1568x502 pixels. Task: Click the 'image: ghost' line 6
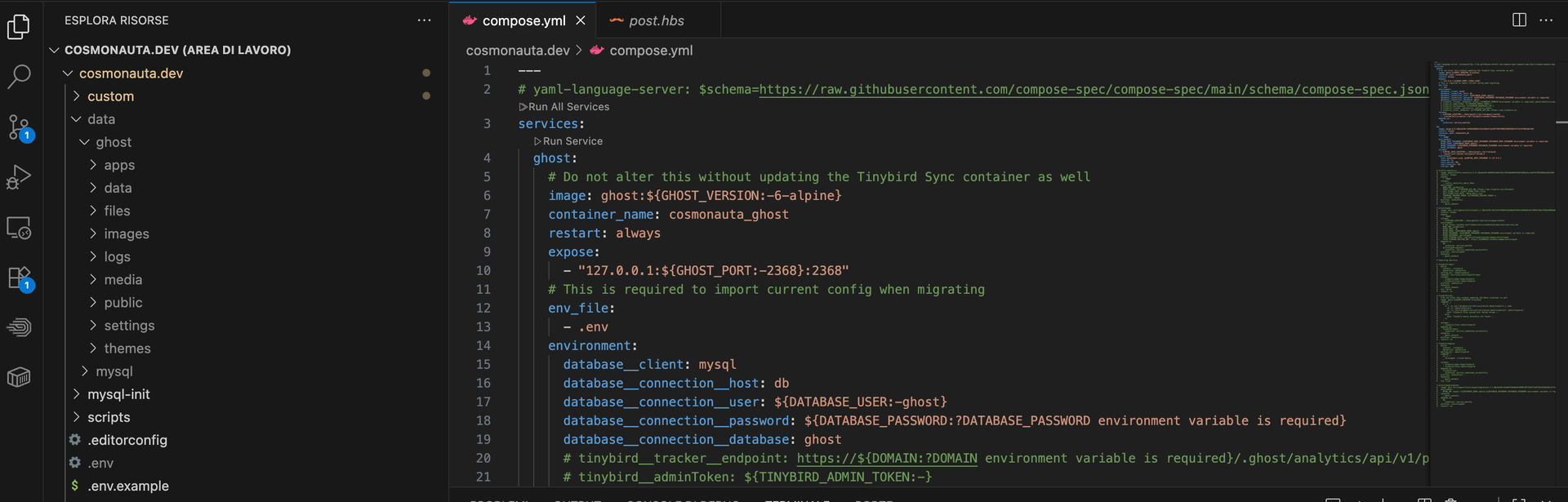tap(694, 195)
